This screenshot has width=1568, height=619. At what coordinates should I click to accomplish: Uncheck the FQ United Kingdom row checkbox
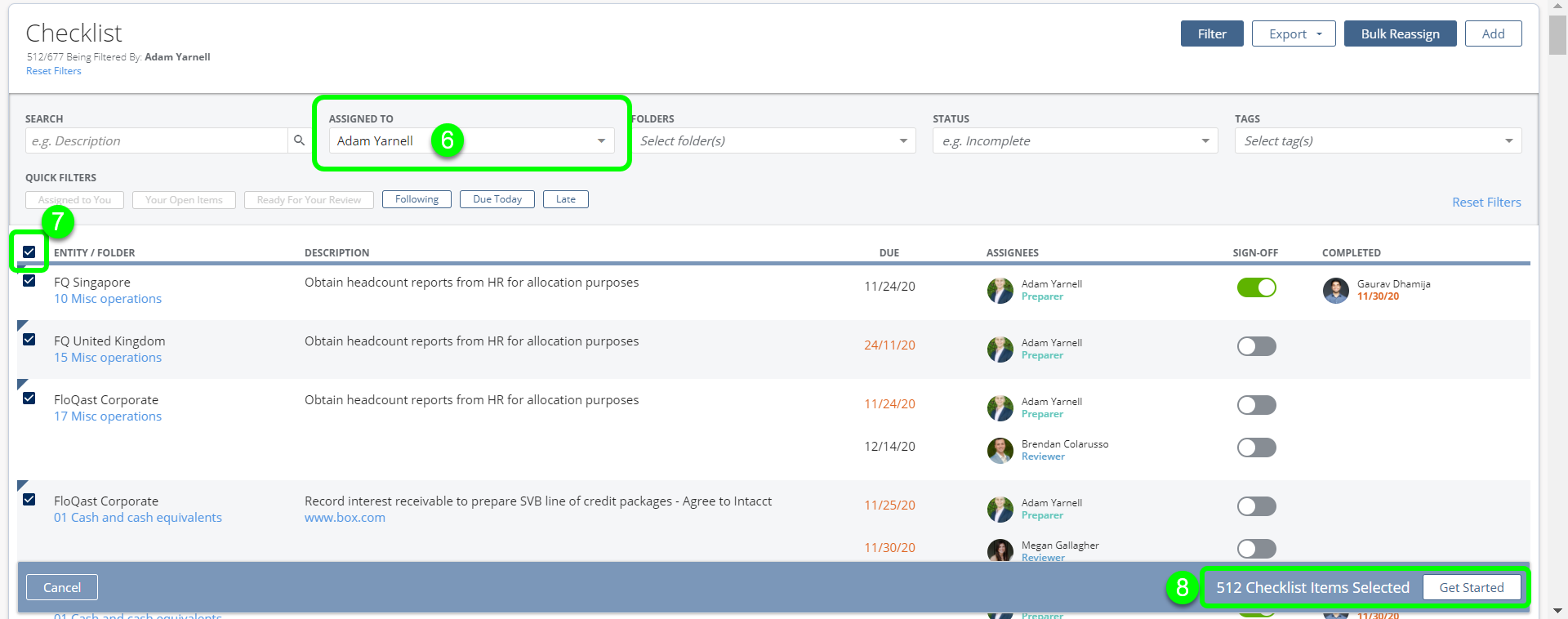pos(29,340)
